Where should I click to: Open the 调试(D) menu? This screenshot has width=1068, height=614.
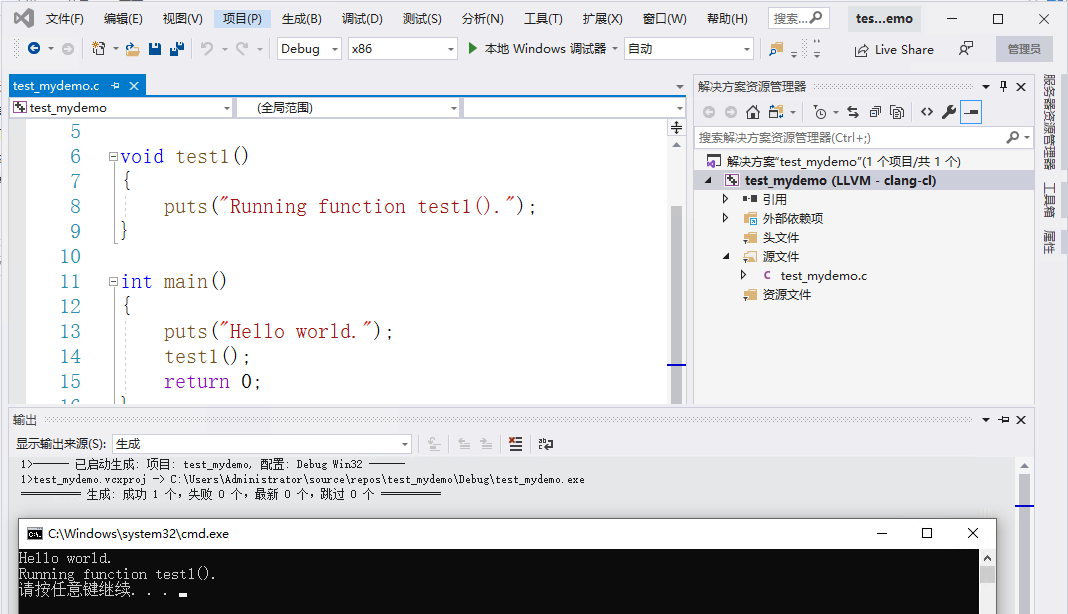[362, 18]
